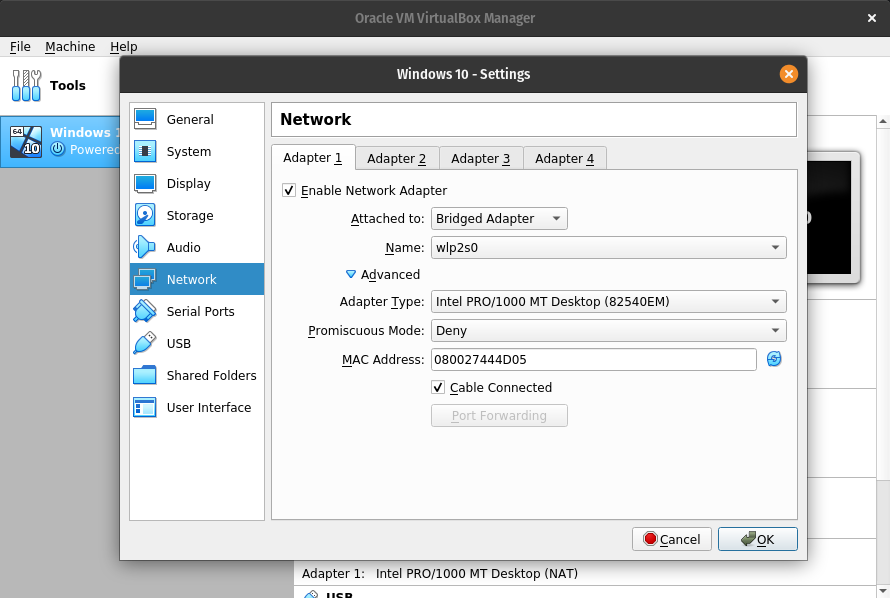Screen dimensions: 890x598
Task: Open the Promiscuous Mode dropdown
Action: tap(608, 331)
